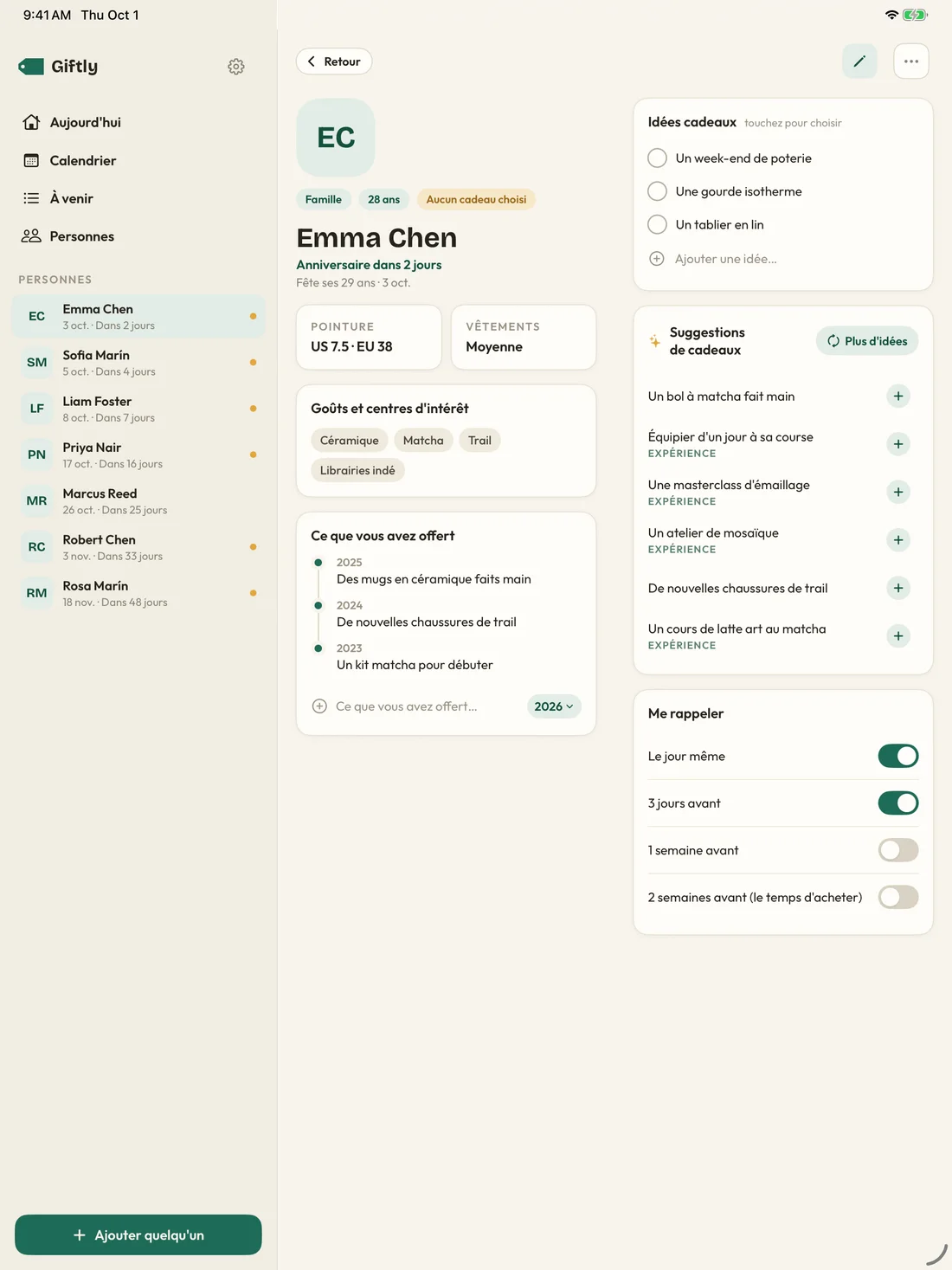Click the list icon beside À venir

click(31, 198)
